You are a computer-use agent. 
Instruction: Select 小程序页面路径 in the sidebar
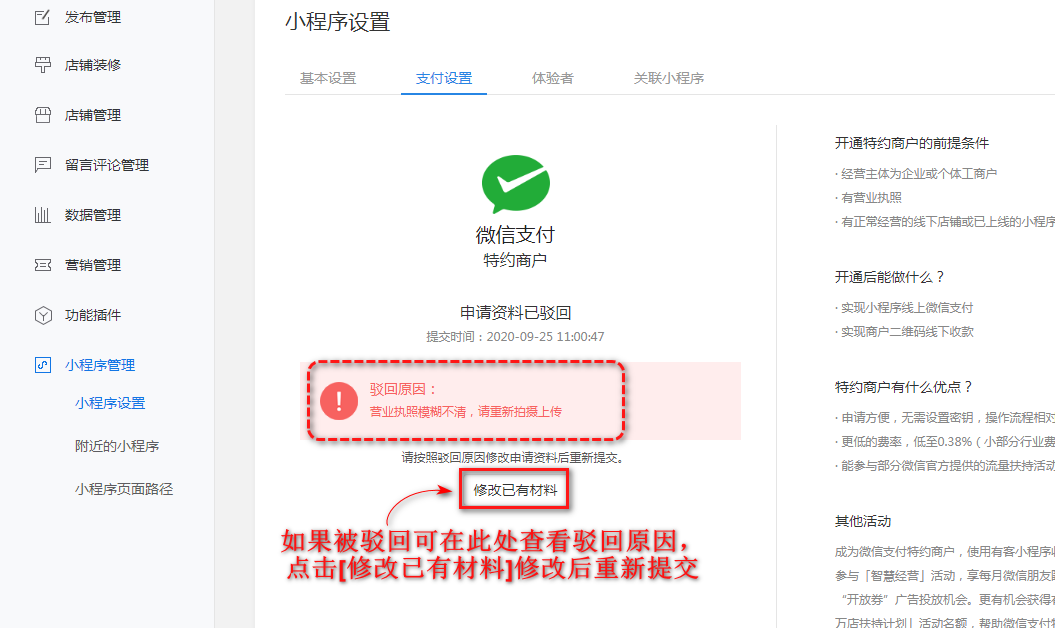click(x=124, y=489)
